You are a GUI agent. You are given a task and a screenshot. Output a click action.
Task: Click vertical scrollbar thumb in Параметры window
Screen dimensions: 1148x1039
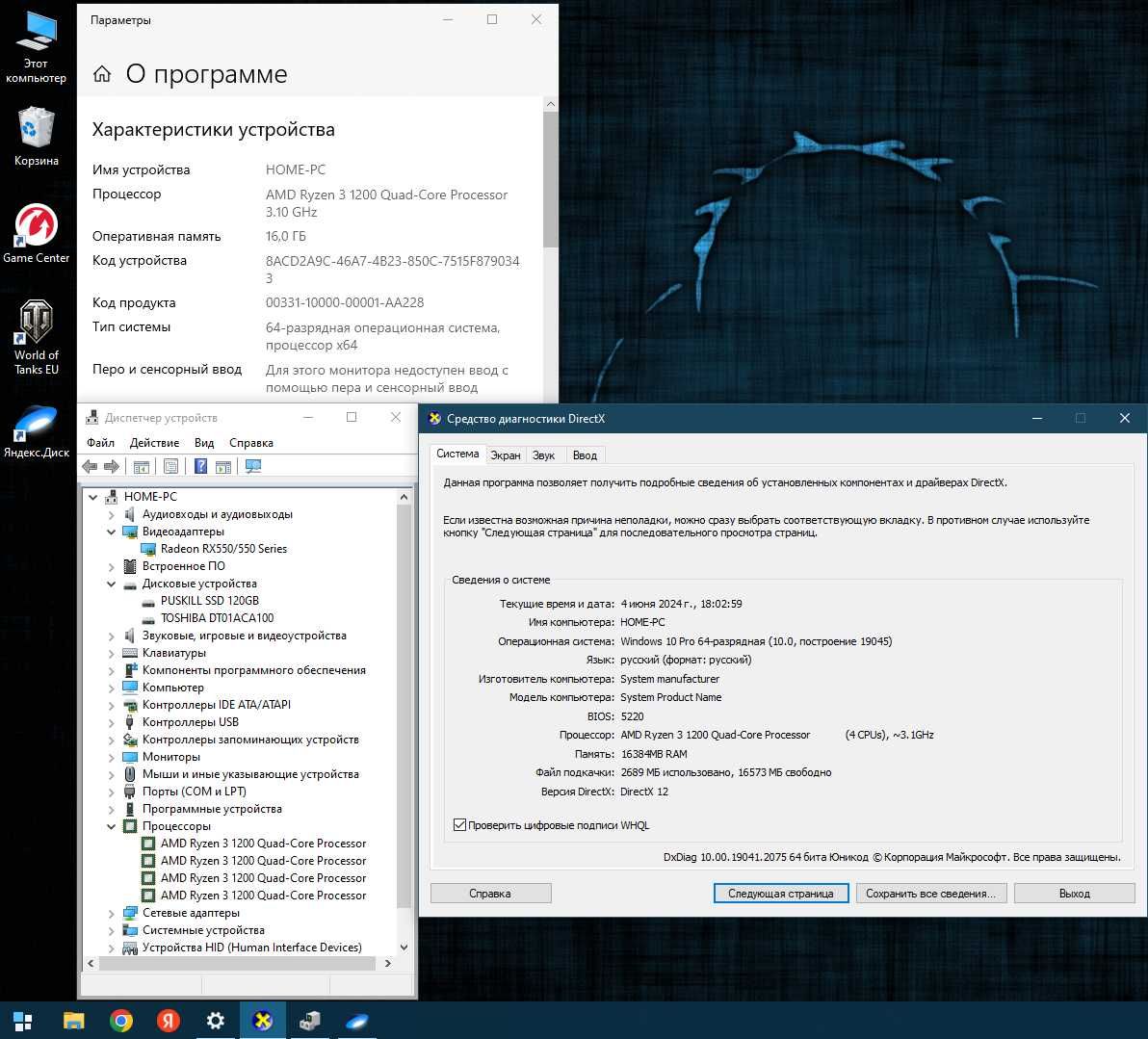tap(551, 179)
